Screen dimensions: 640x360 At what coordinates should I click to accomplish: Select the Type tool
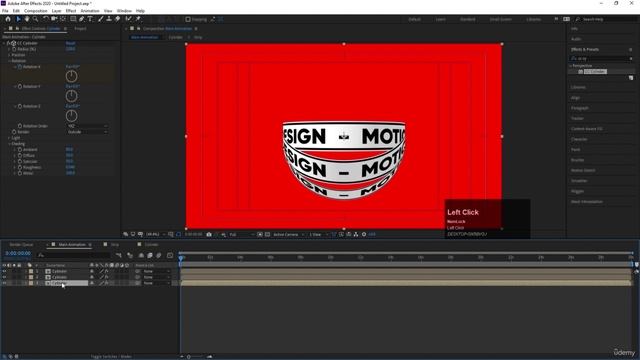tap(90, 19)
